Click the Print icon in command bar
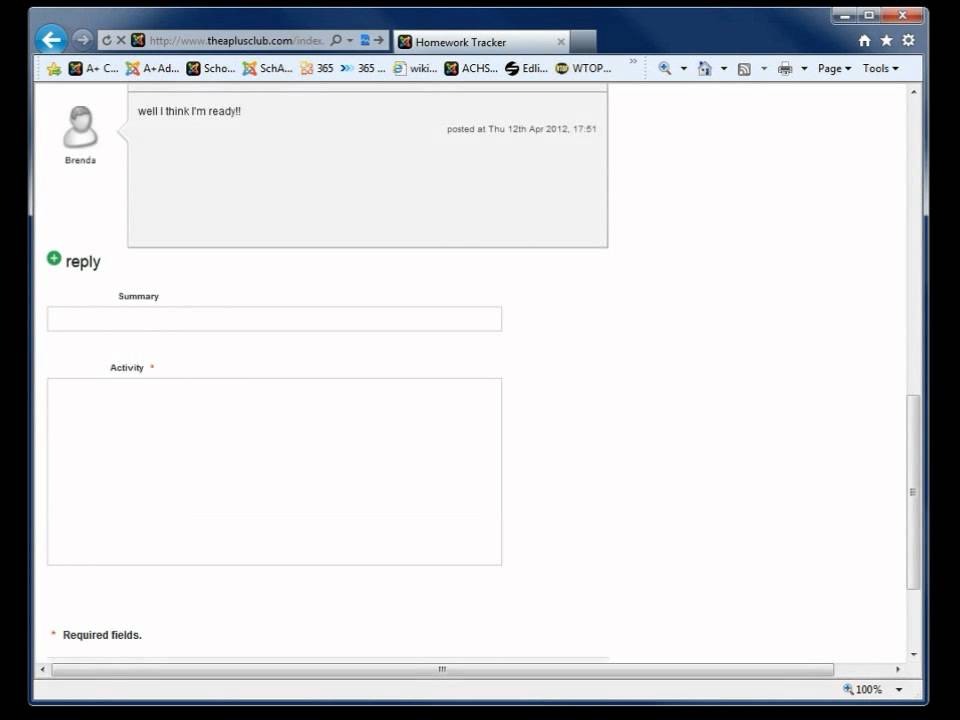The width and height of the screenshot is (960, 720). (x=785, y=69)
